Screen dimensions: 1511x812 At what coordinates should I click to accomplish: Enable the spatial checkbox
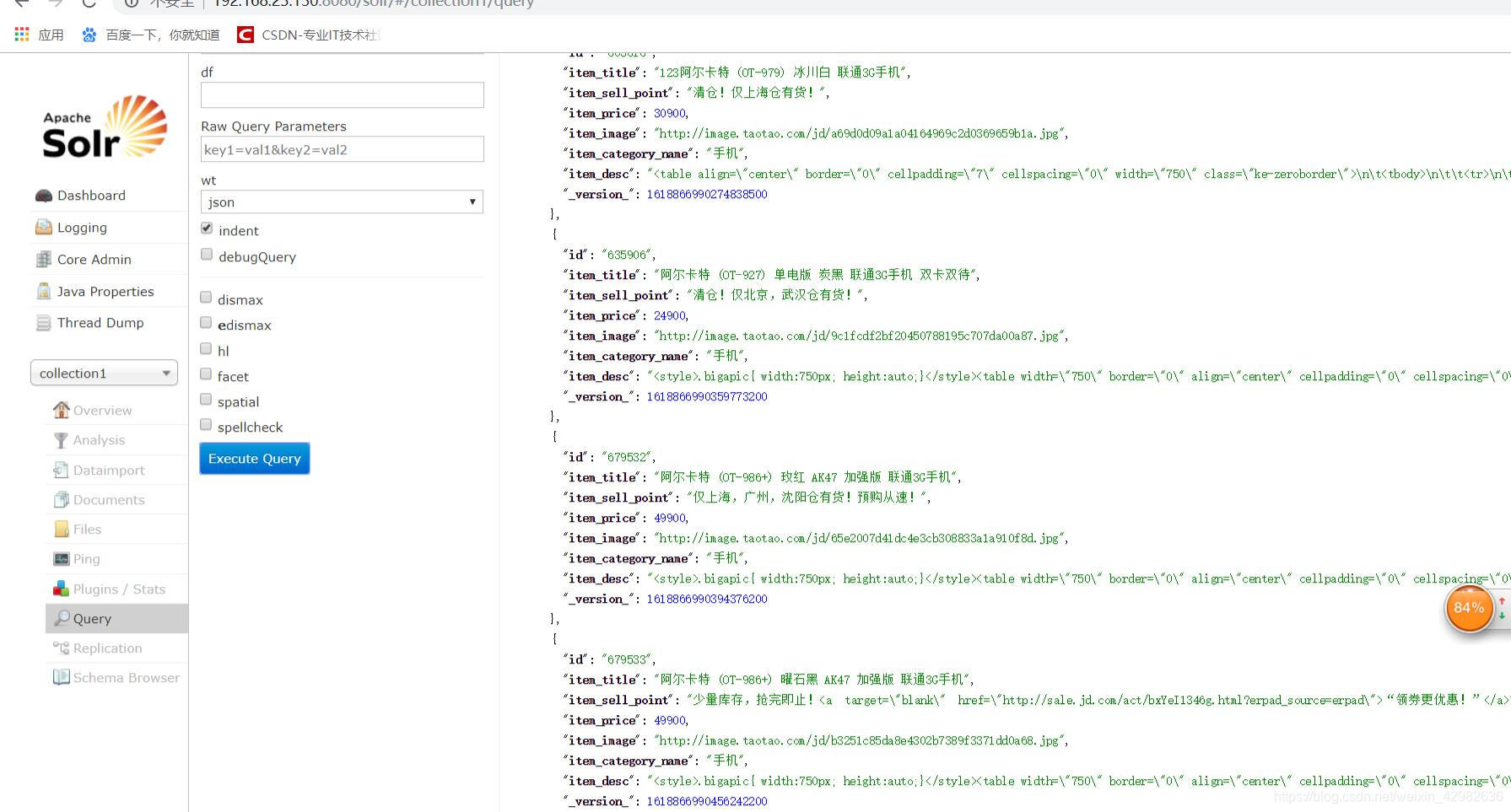[206, 400]
